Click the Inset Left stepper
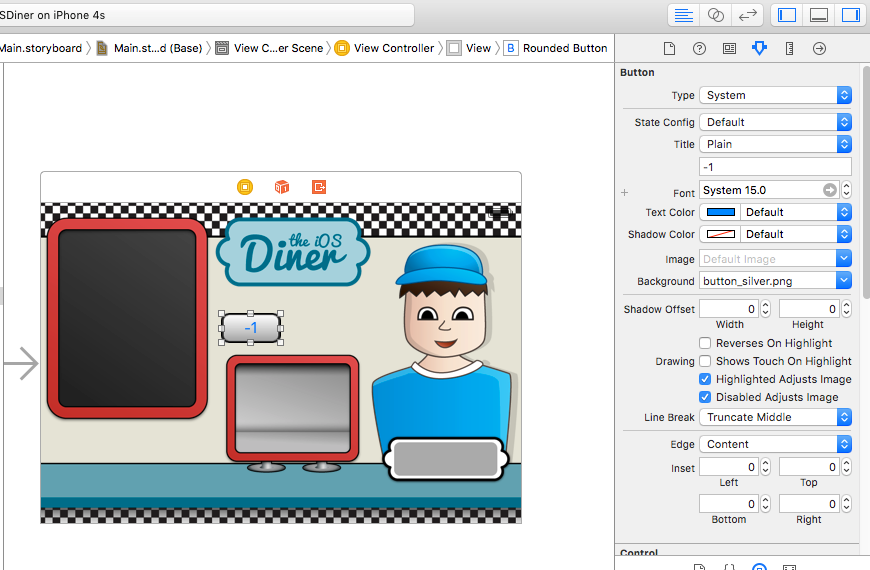 click(x=766, y=467)
